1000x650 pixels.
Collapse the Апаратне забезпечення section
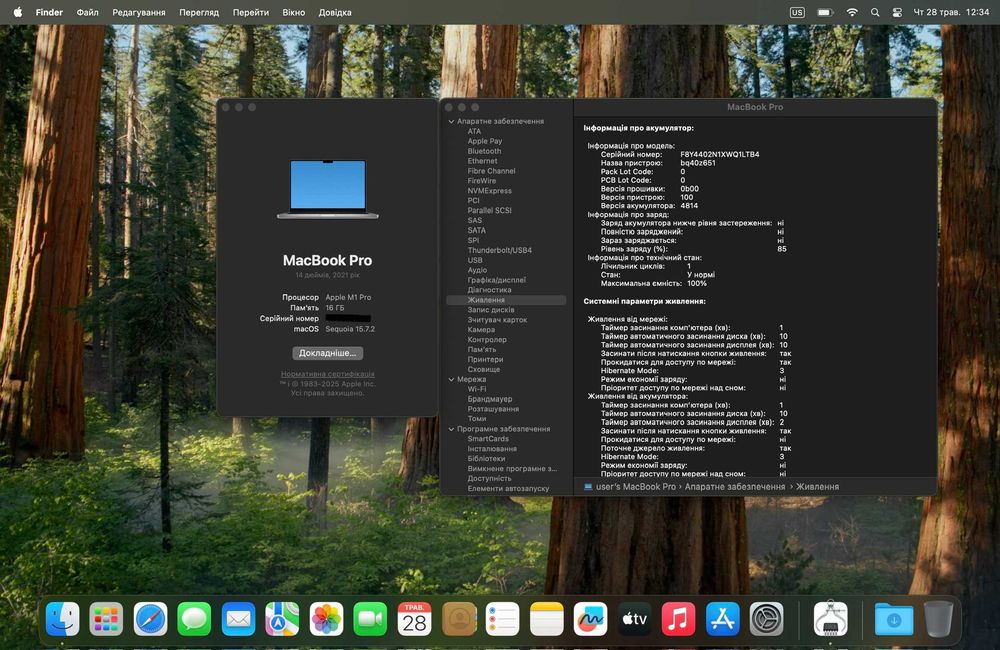coord(452,121)
